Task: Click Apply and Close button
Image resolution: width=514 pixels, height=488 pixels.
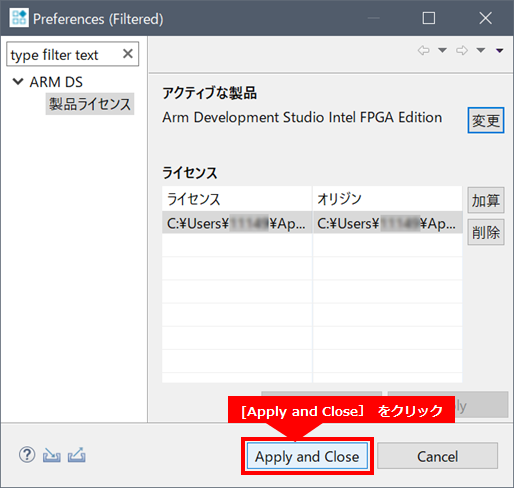Action: point(307,456)
